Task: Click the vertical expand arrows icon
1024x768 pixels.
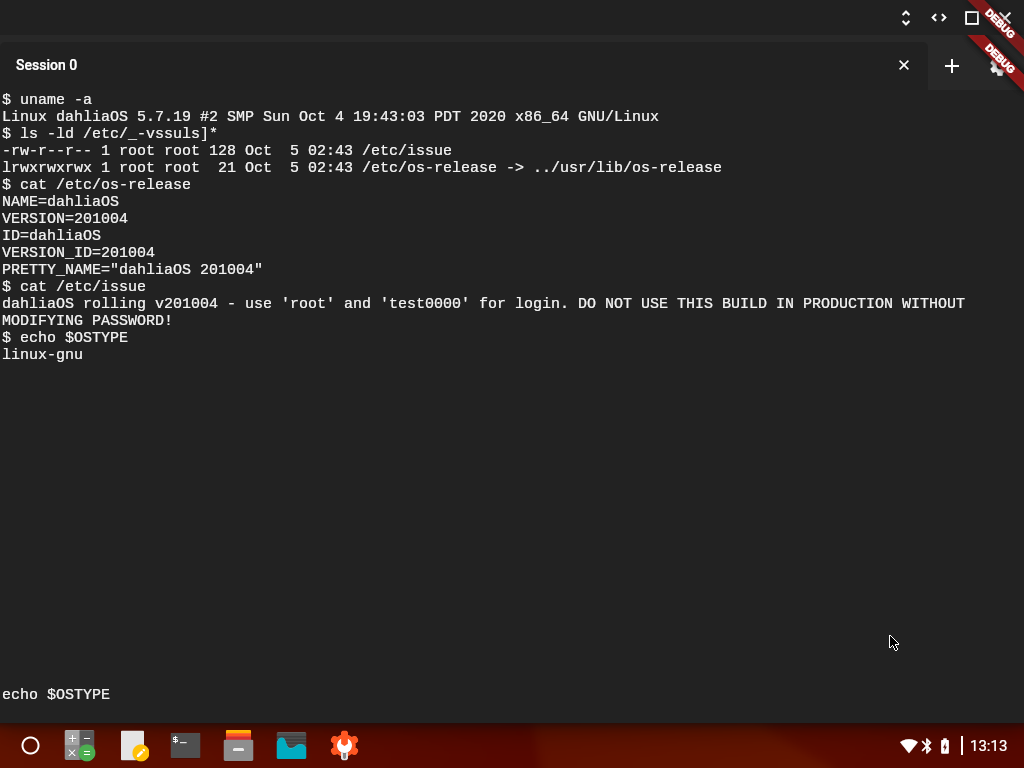Action: (x=906, y=18)
